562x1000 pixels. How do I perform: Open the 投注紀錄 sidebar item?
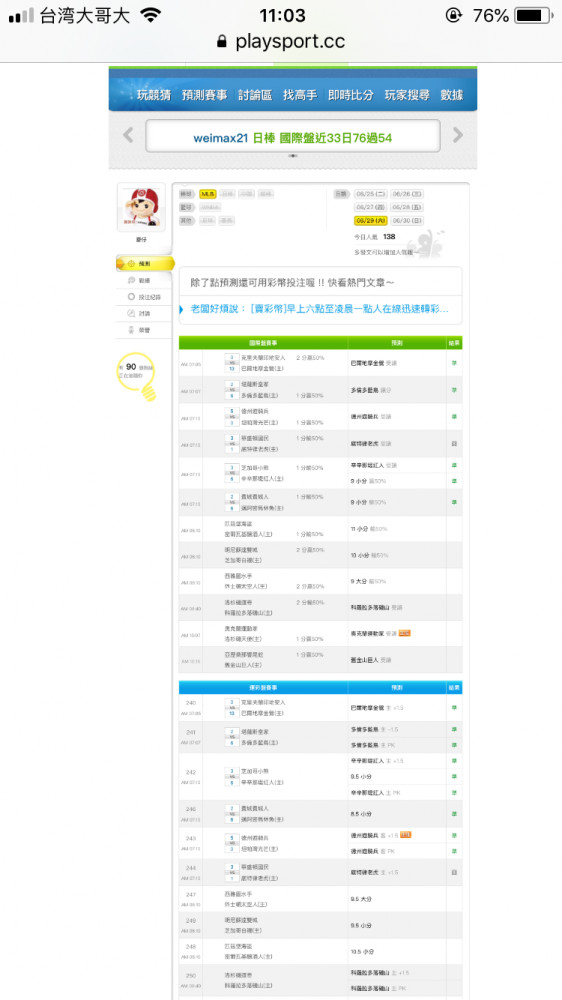pyautogui.click(x=144, y=297)
